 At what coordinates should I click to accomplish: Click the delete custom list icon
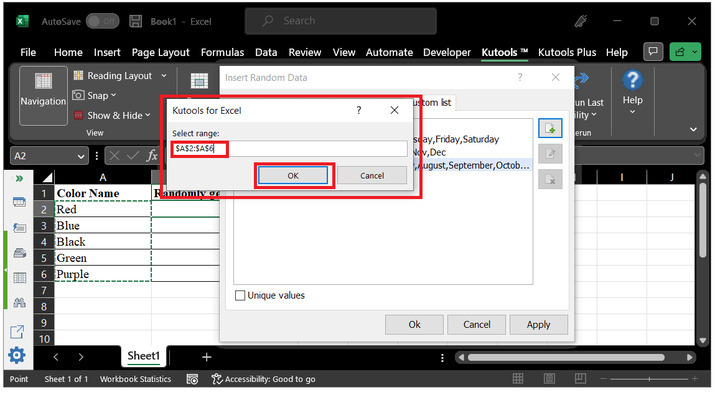[x=550, y=179]
